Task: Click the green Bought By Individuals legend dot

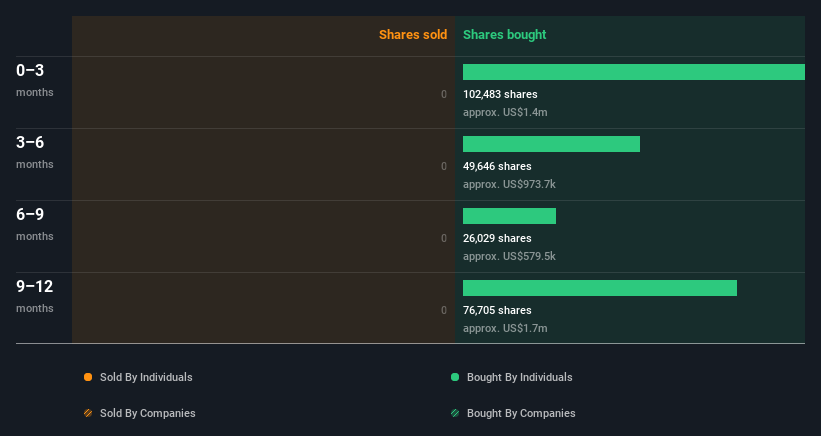Action: click(455, 377)
